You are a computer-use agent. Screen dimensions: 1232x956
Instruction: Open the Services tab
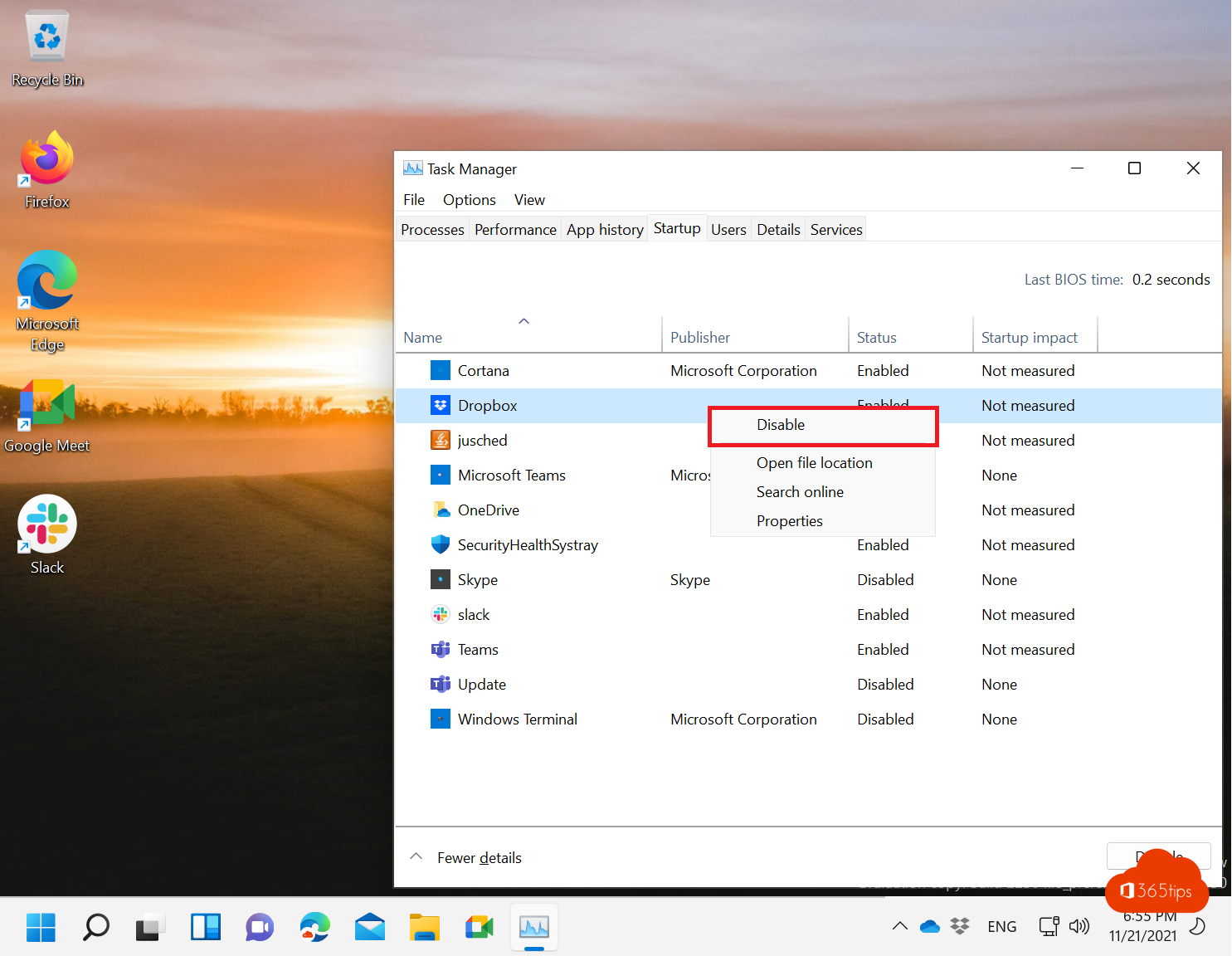click(836, 230)
